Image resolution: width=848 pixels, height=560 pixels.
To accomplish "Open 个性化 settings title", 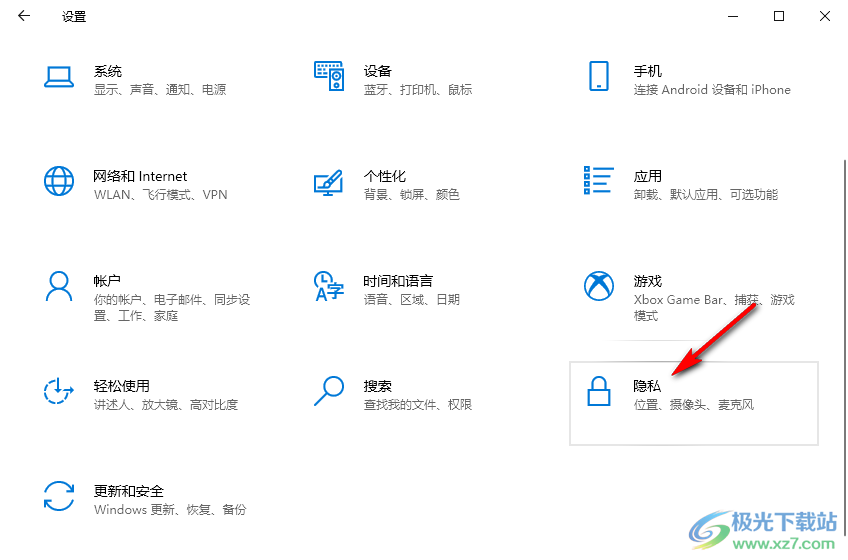I will click(385, 176).
